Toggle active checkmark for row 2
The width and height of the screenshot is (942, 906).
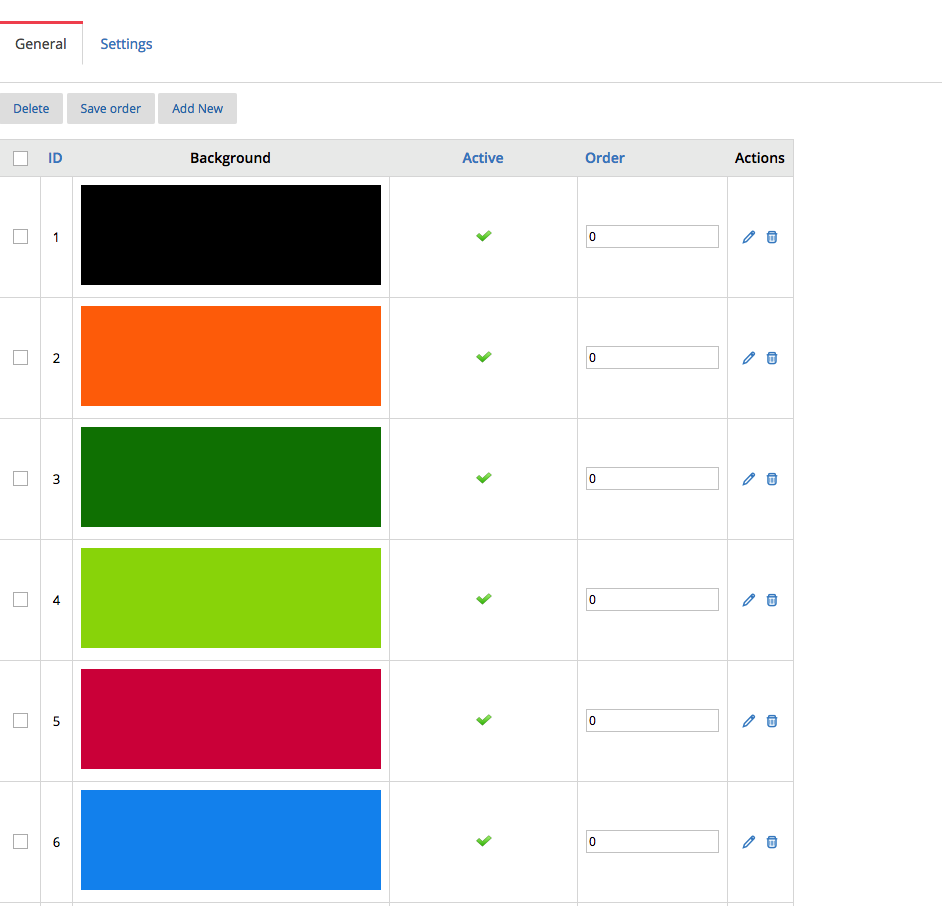[484, 357]
